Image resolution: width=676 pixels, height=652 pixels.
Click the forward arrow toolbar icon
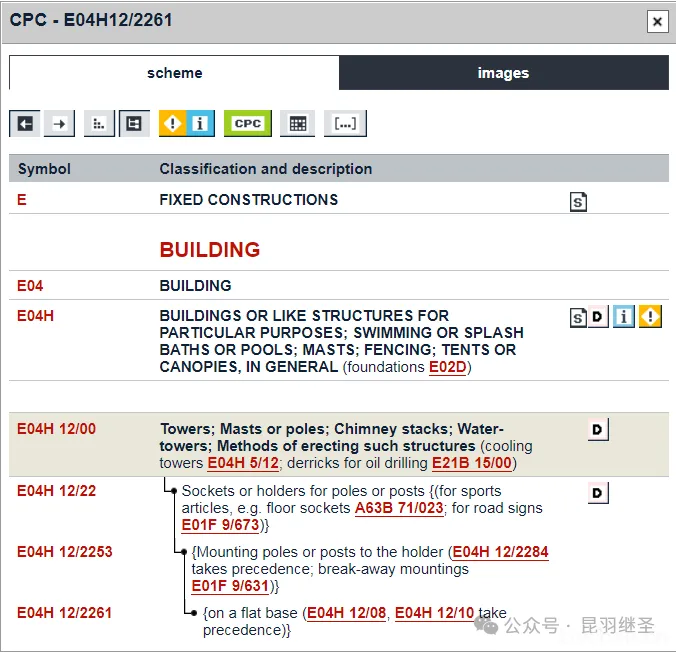(x=60, y=123)
